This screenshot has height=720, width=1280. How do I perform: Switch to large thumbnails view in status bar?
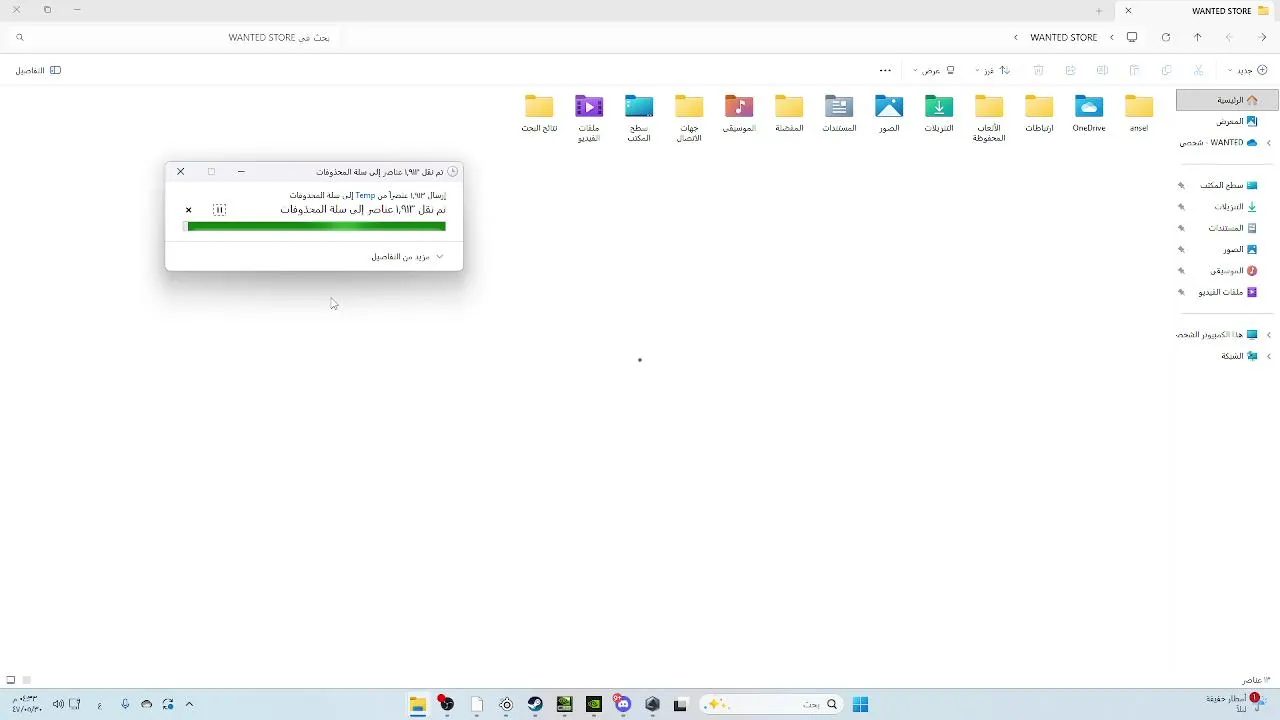pos(10,680)
